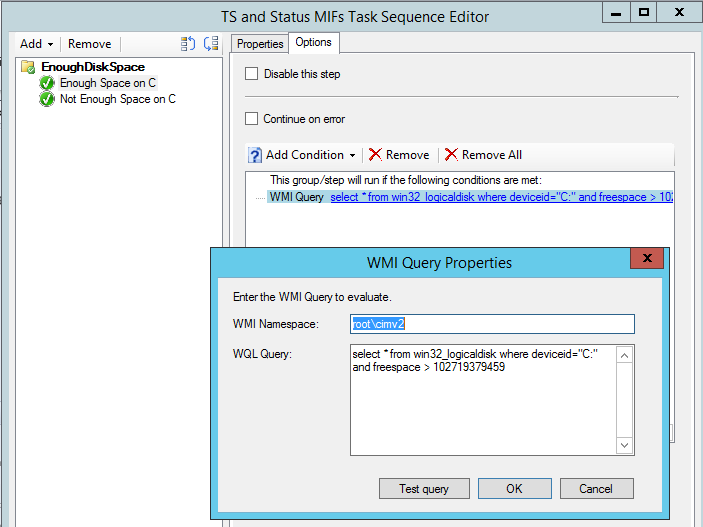Enable the Disable this step checkbox

[x=252, y=74]
